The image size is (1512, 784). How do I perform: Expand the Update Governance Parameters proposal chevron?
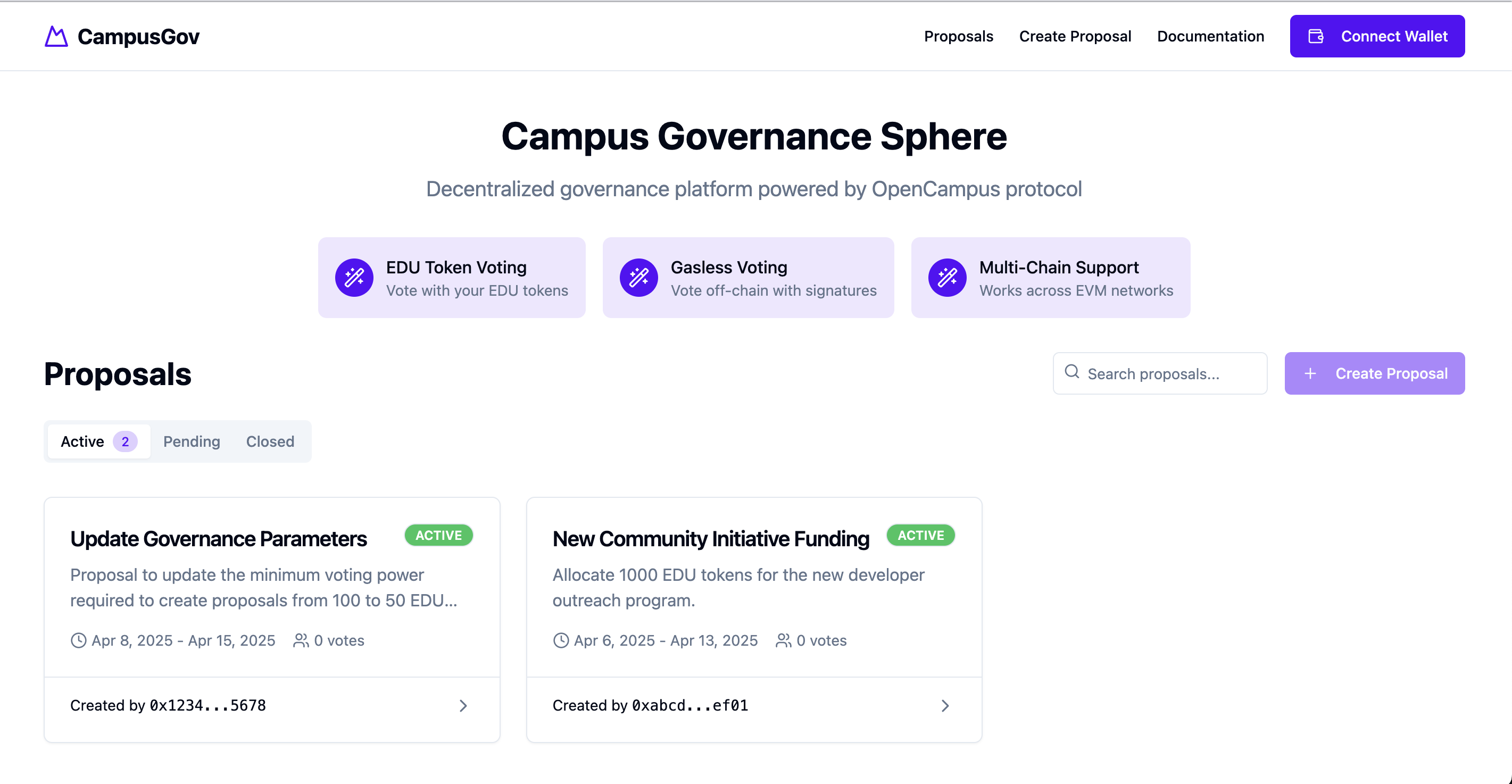click(463, 705)
